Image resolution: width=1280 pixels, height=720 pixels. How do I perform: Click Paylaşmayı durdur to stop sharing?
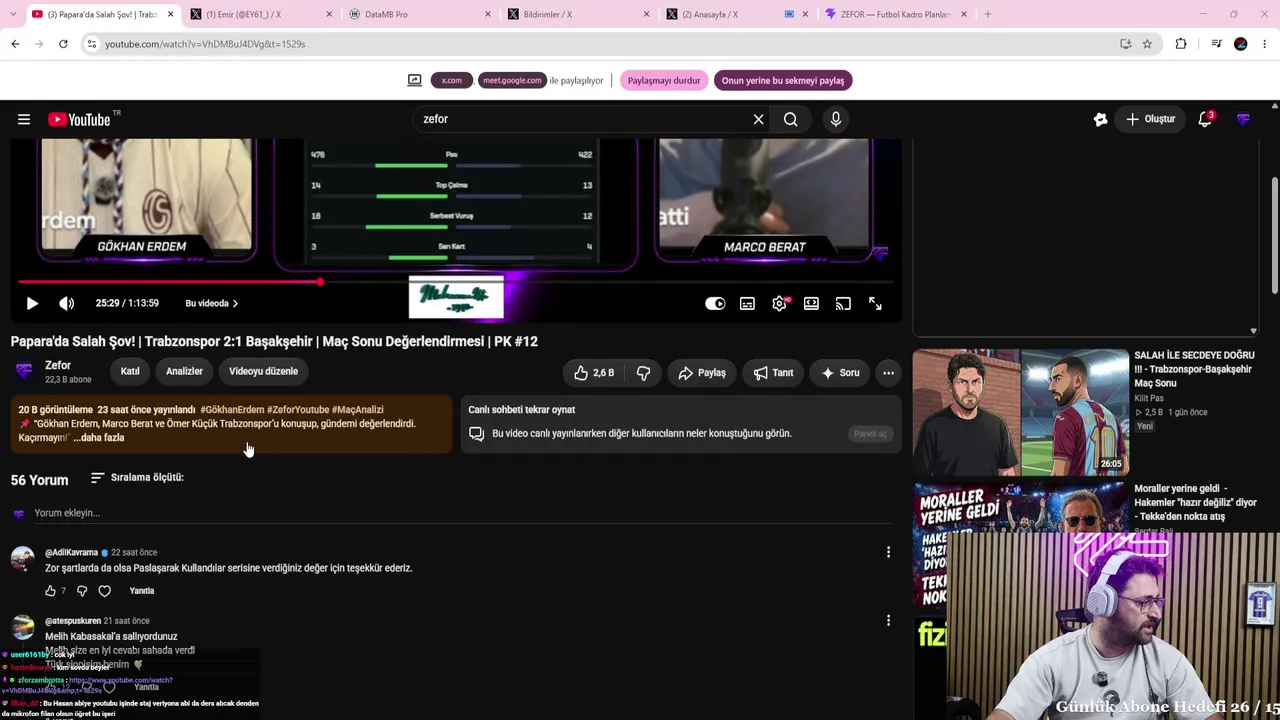(x=664, y=81)
